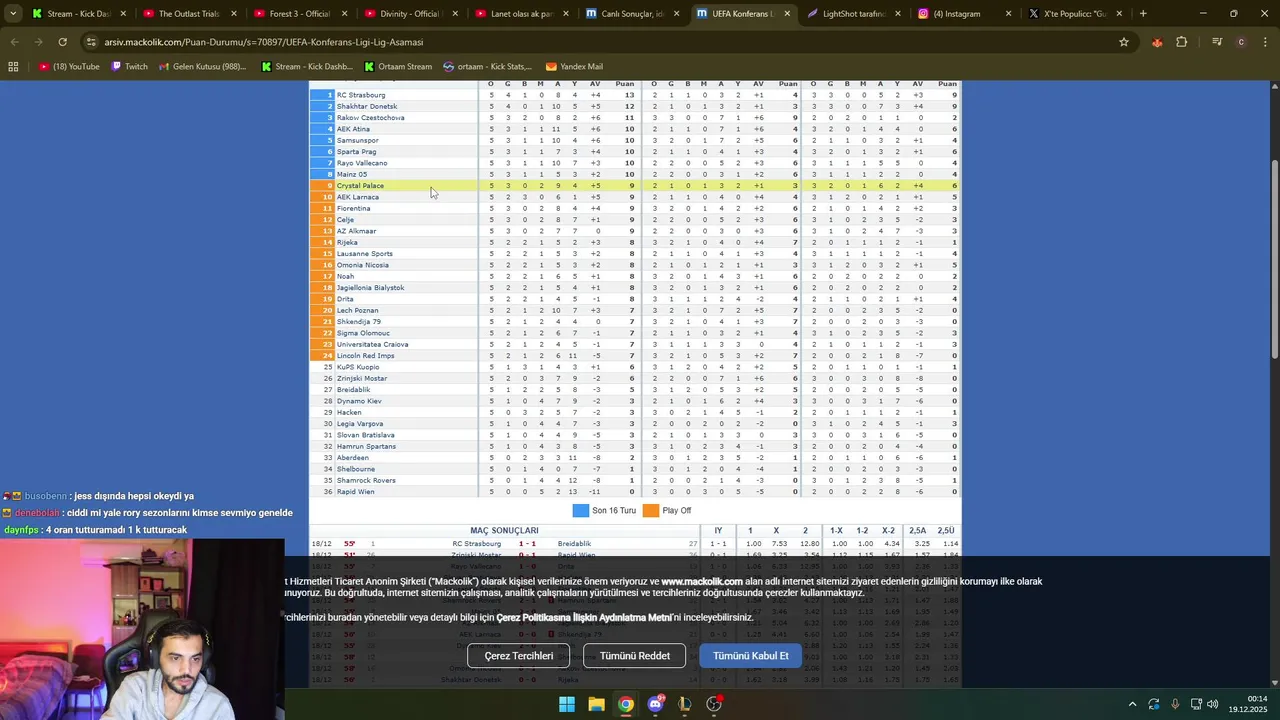Switch to Instagram tab
Image resolution: width=1280 pixels, height=720 pixels.
966,14
